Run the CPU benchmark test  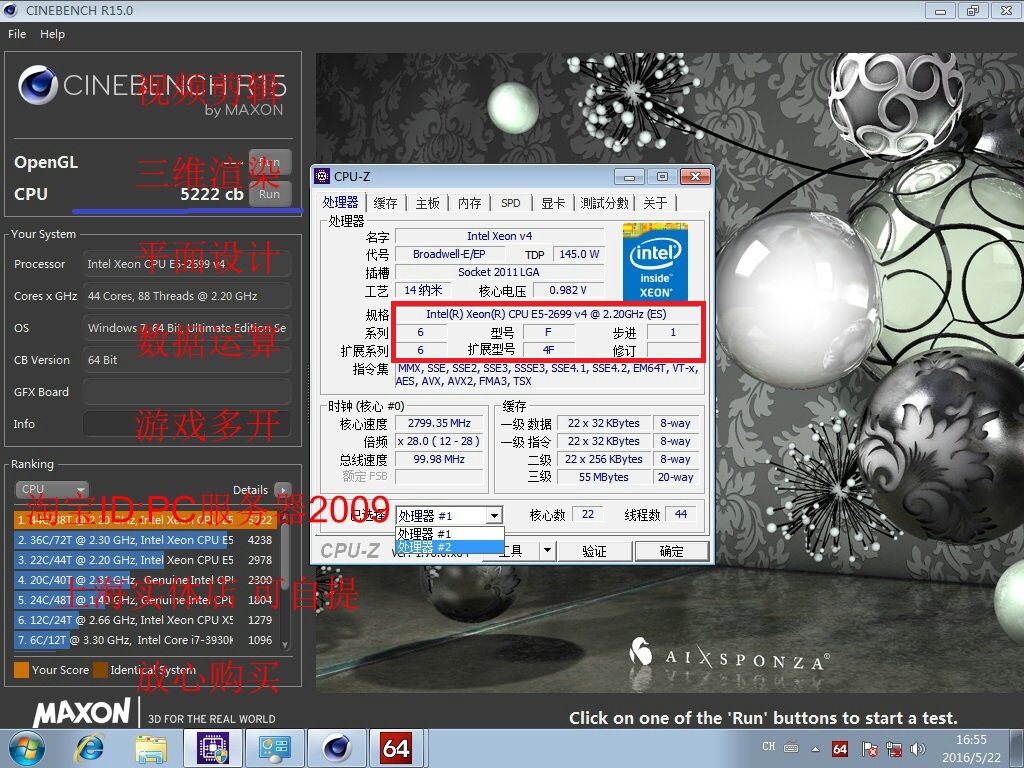coord(269,194)
